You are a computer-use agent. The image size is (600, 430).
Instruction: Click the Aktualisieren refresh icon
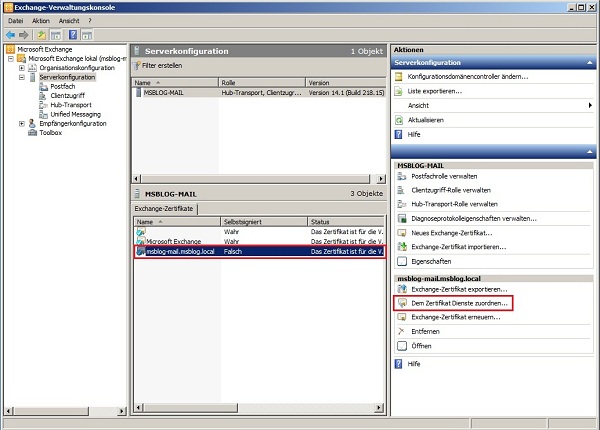(399, 120)
